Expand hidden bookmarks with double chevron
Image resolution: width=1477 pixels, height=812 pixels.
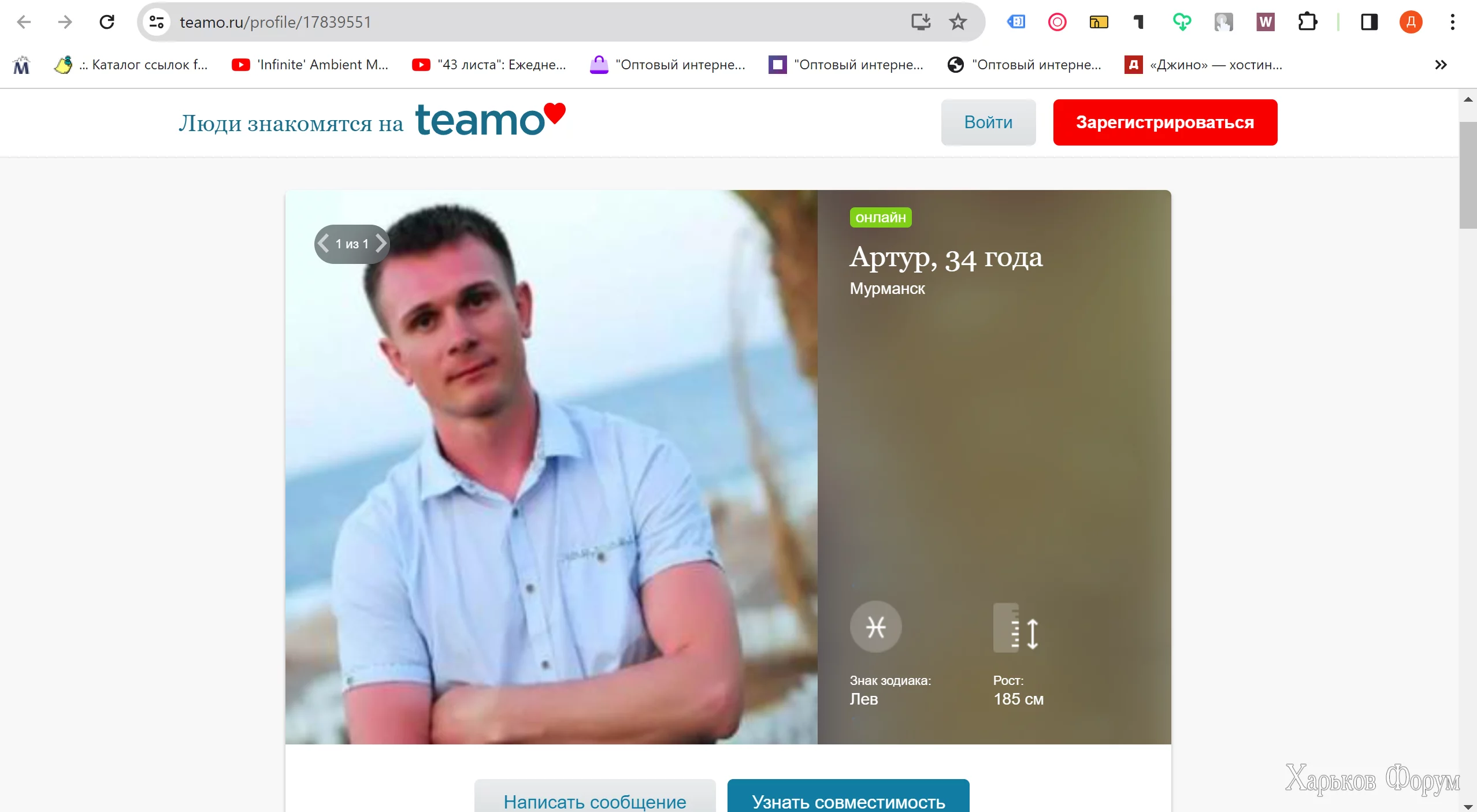click(1441, 65)
